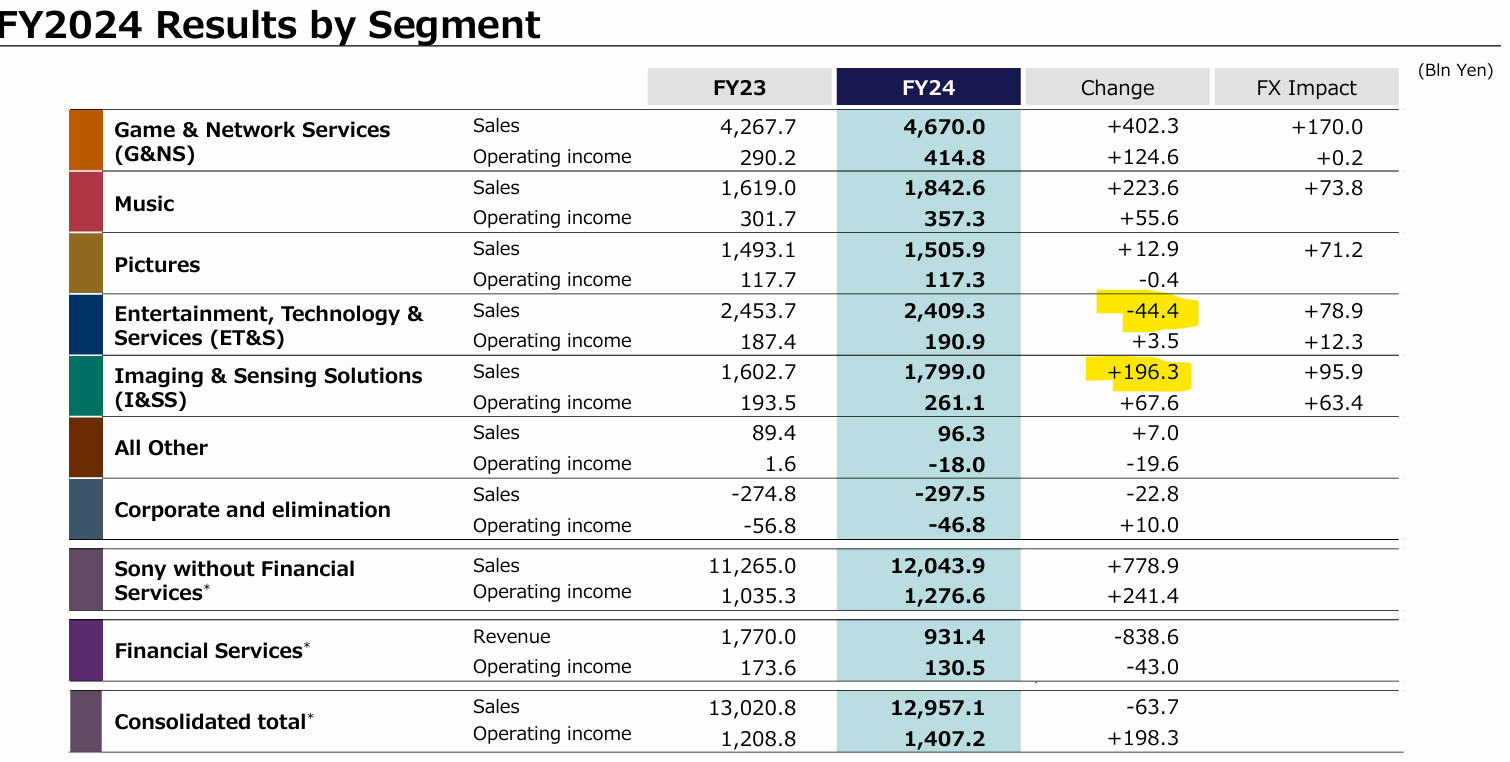Select I&SS FY23 sales 1,602.7
The width and height of the screenshot is (1510, 762).
tap(758, 372)
